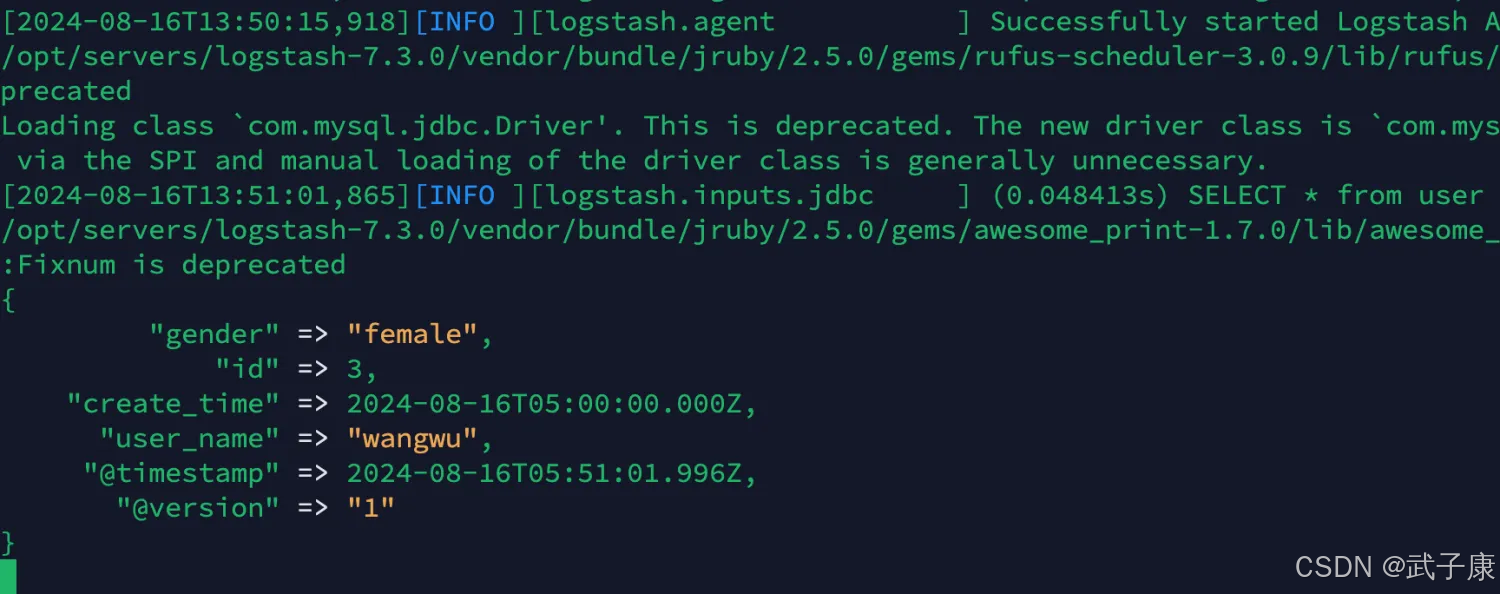
Task: Click the "wangwu" string value
Action: coord(412,438)
